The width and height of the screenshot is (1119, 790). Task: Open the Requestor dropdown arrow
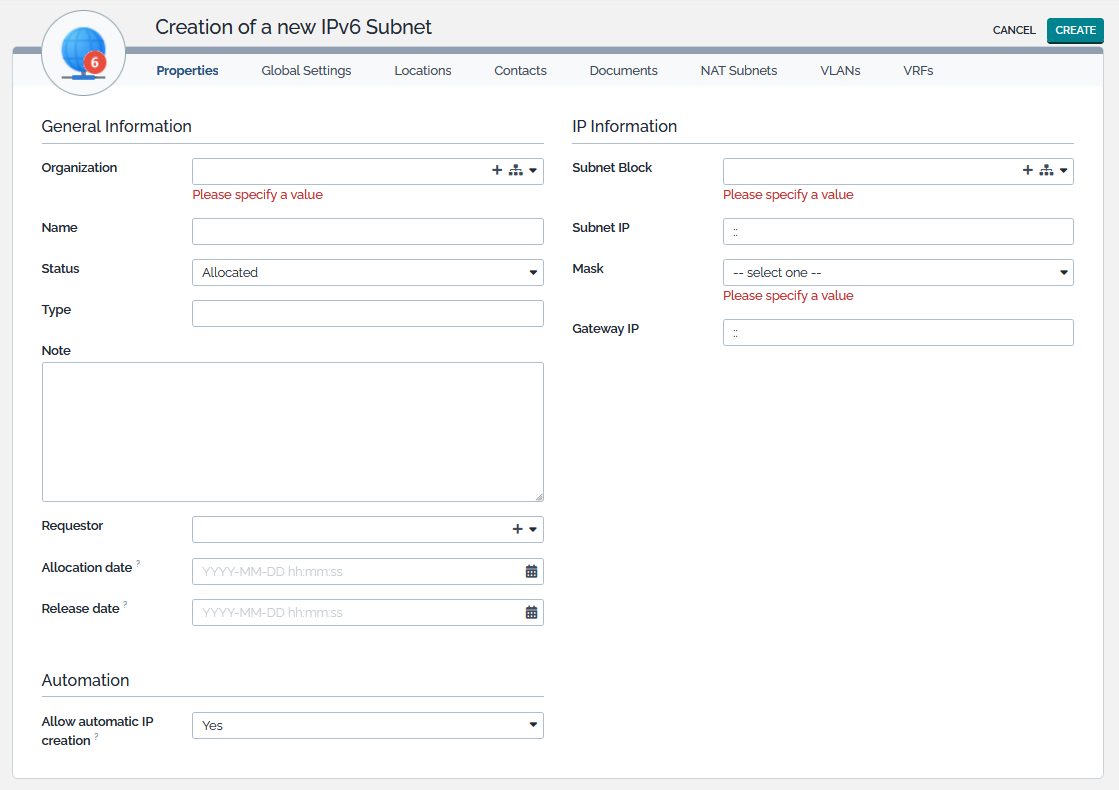533,529
